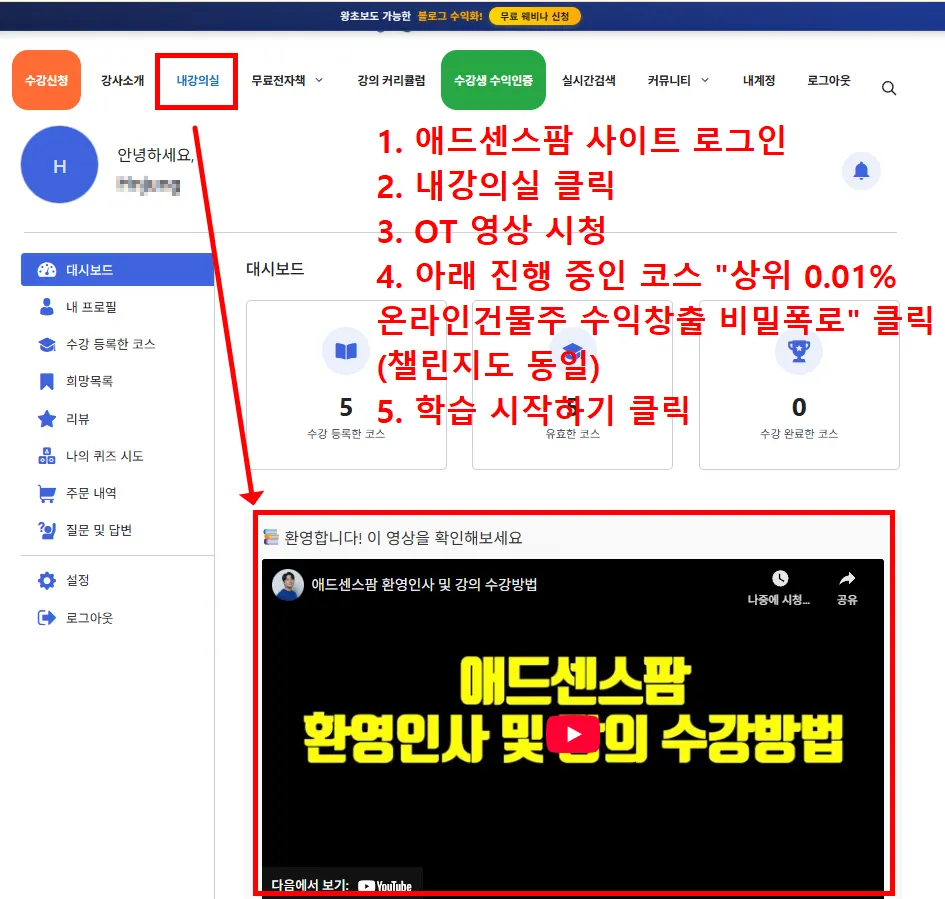Screen dimensions: 945x899
Task: Click the graduation cap icon beside 수강 등록한 코스
Action: [47, 344]
